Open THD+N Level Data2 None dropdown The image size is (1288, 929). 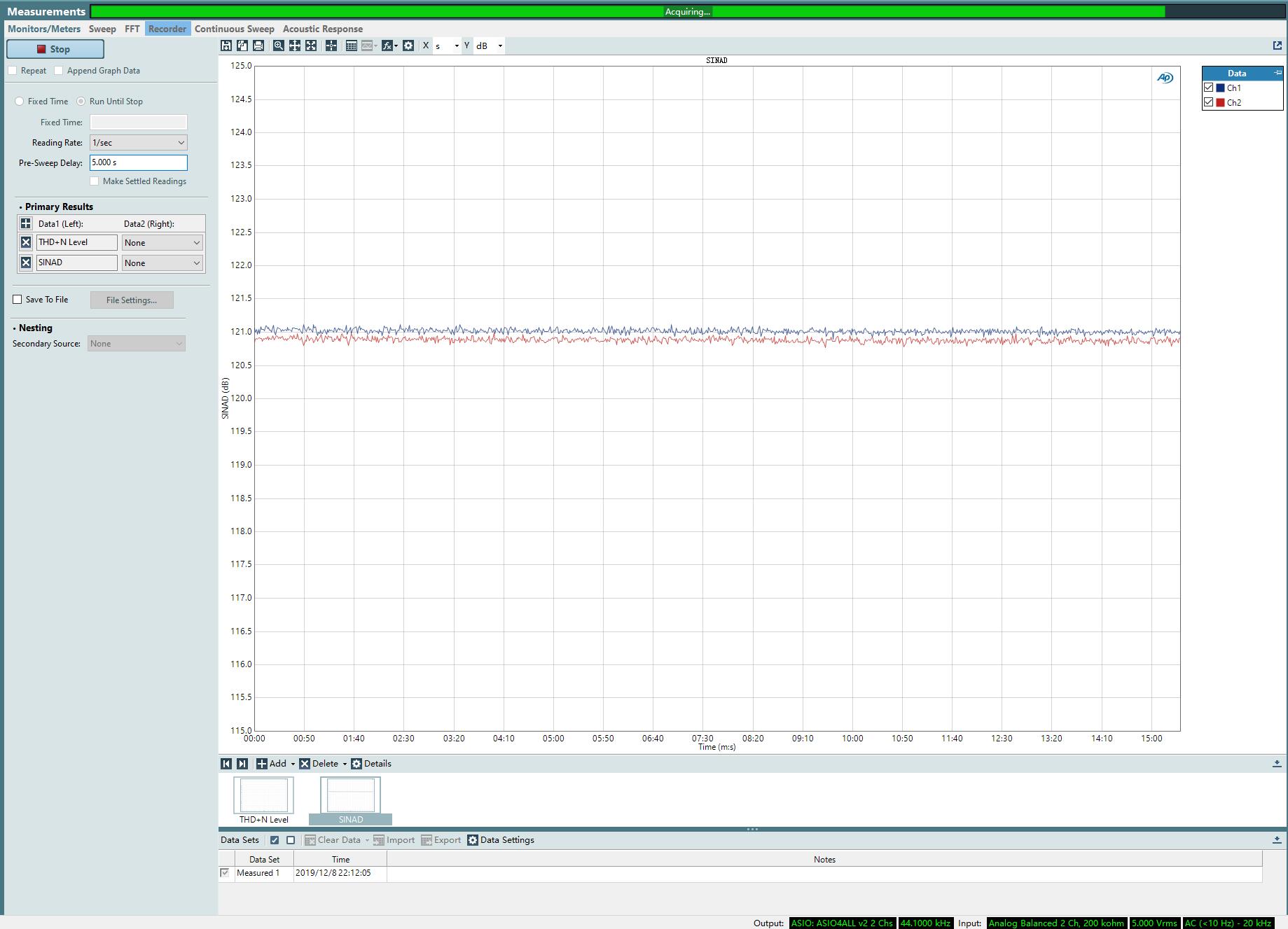[162, 243]
